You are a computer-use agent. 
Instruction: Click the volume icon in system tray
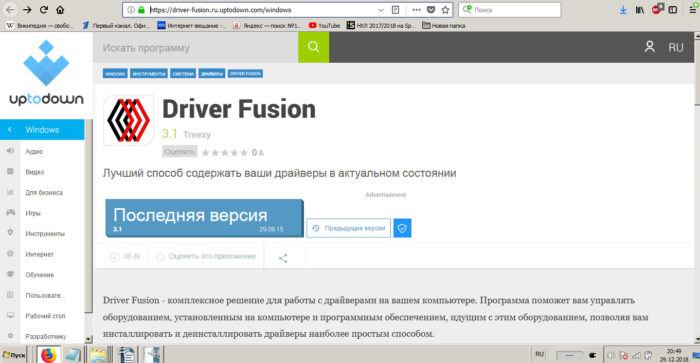611,355
